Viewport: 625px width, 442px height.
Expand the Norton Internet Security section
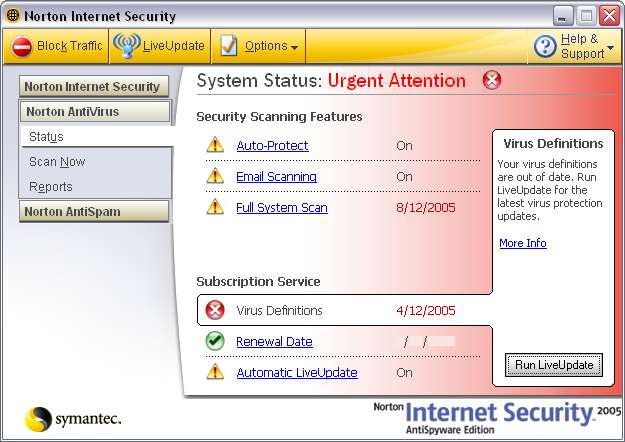point(92,87)
